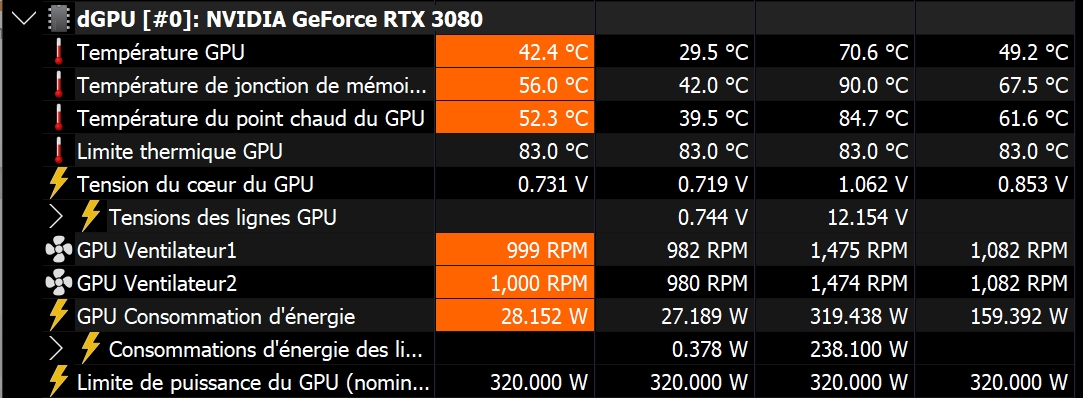1083x398 pixels.
Task: Click the highlighted 56.0 °C current value
Action: click(x=515, y=85)
